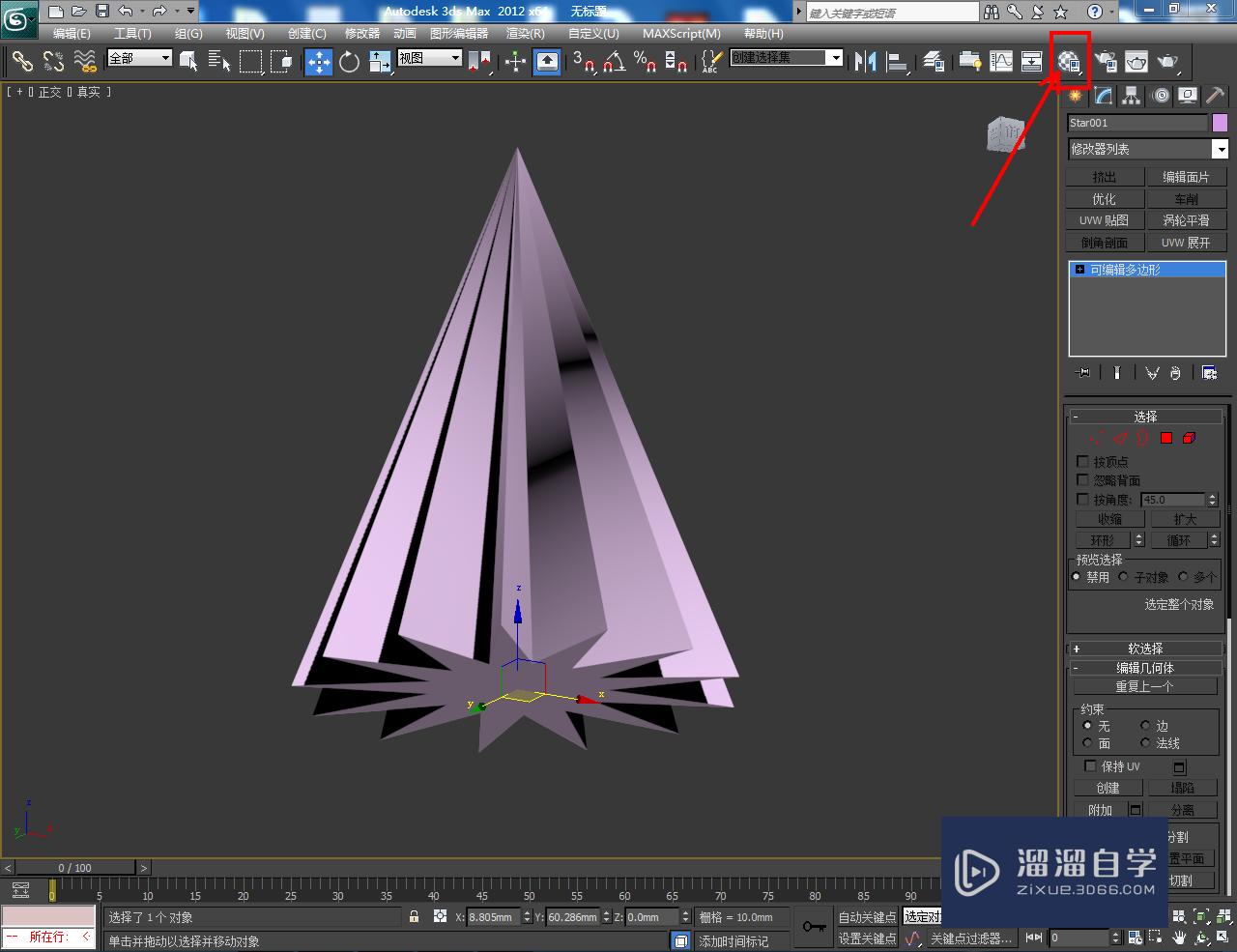Select the 面 constraint radio button
The height and width of the screenshot is (952, 1237).
(1087, 743)
